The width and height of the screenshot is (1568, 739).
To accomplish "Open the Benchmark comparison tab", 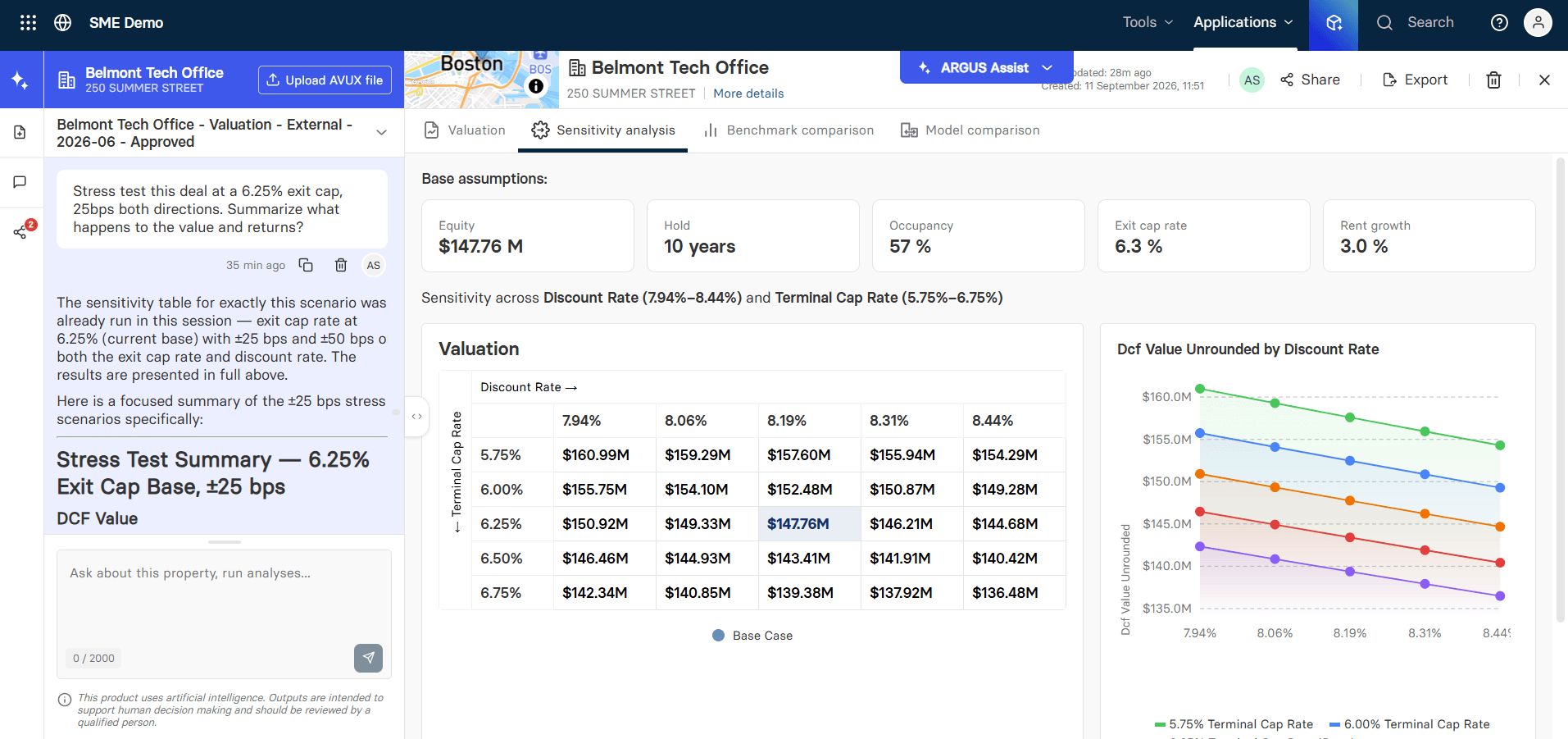I will tap(789, 130).
